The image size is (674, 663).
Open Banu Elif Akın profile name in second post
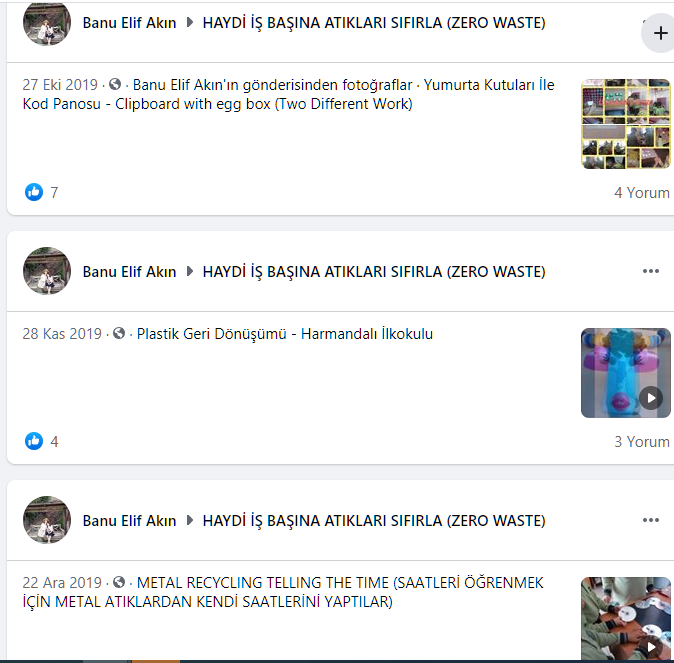129,272
